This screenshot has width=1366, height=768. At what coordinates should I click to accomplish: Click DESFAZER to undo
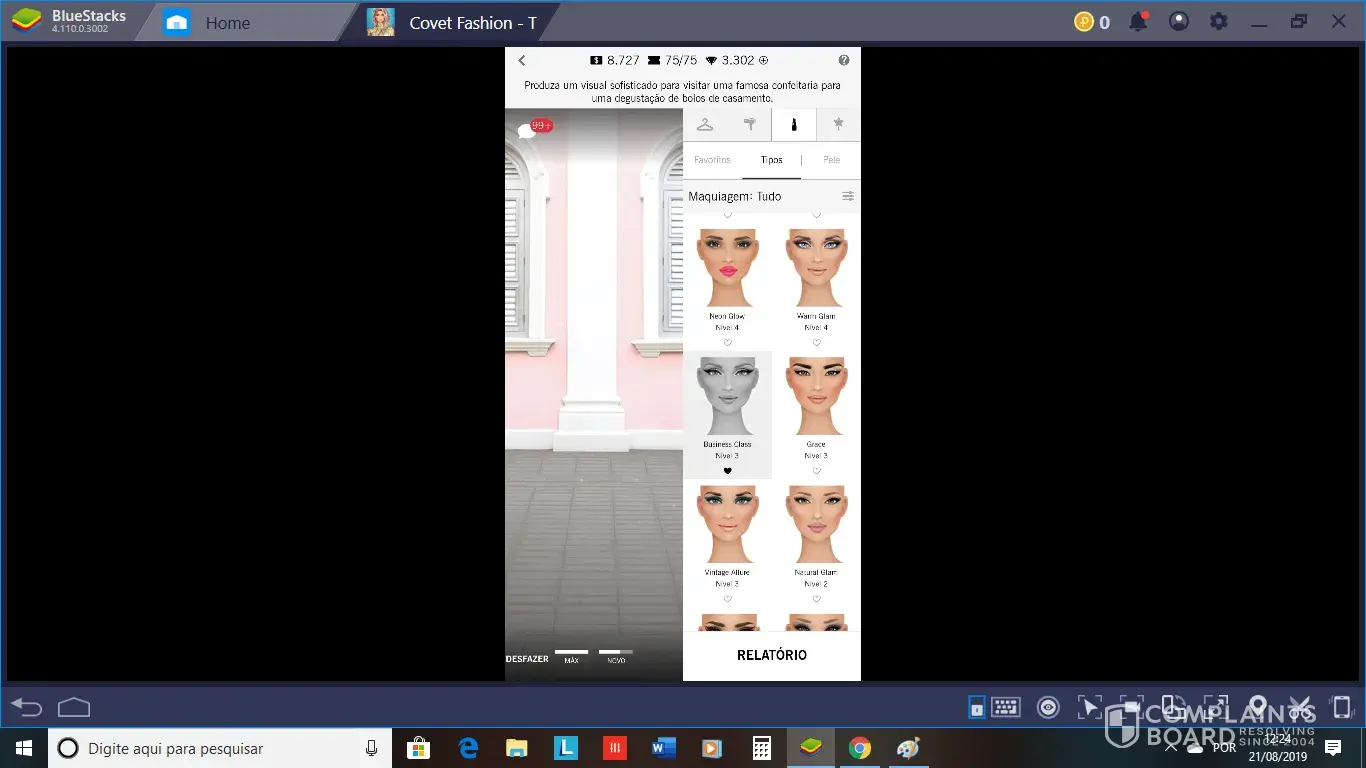(527, 659)
